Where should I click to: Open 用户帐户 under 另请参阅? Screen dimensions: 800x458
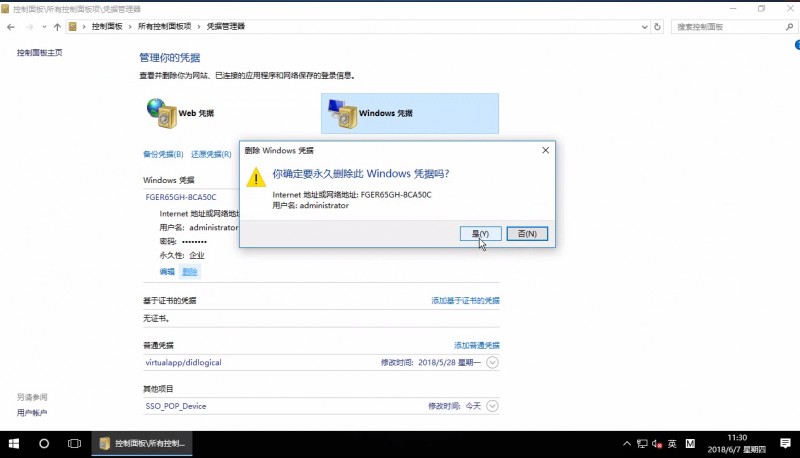click(x=32, y=413)
